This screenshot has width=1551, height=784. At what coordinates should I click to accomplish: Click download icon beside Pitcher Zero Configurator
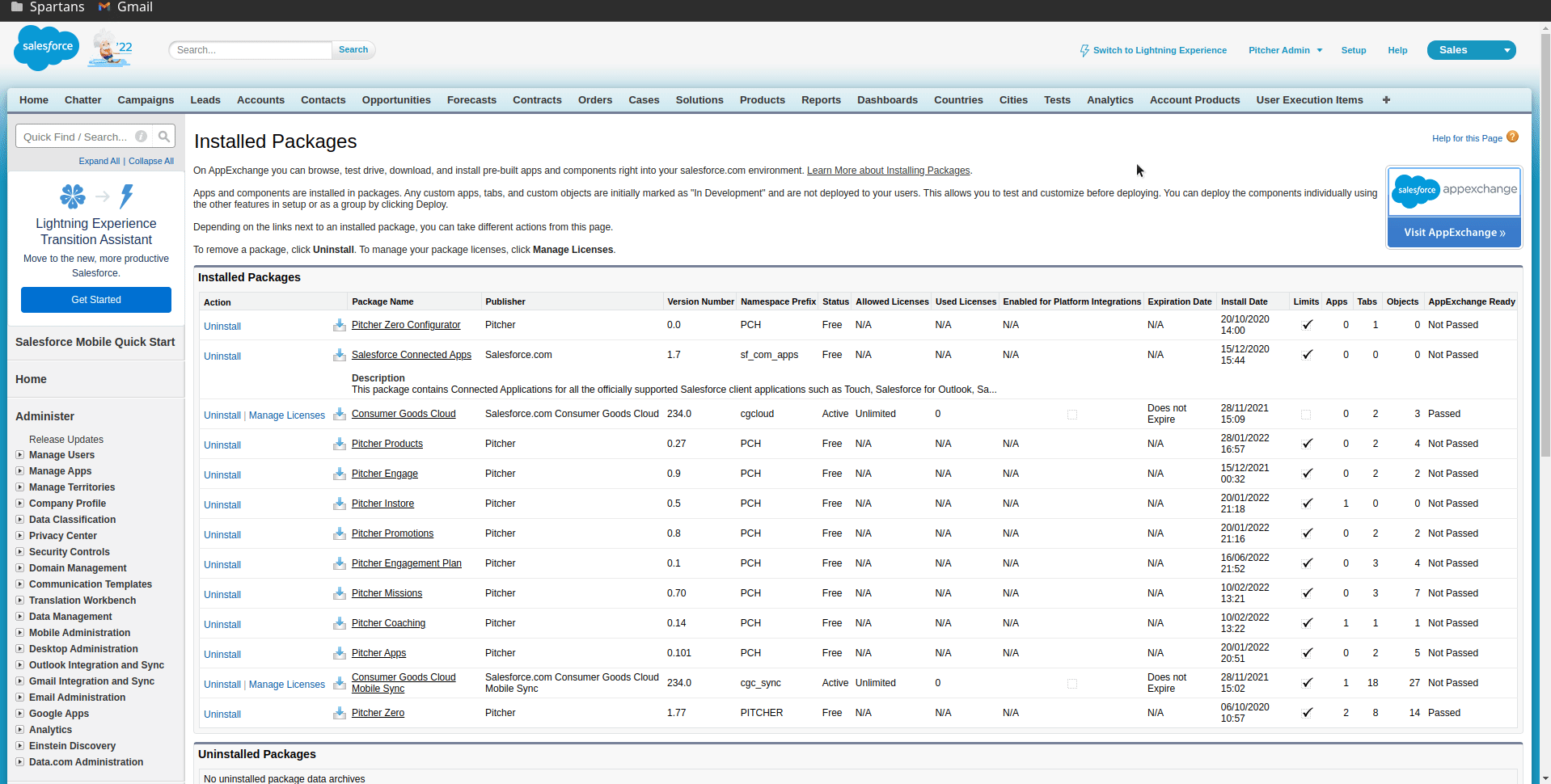[340, 326]
